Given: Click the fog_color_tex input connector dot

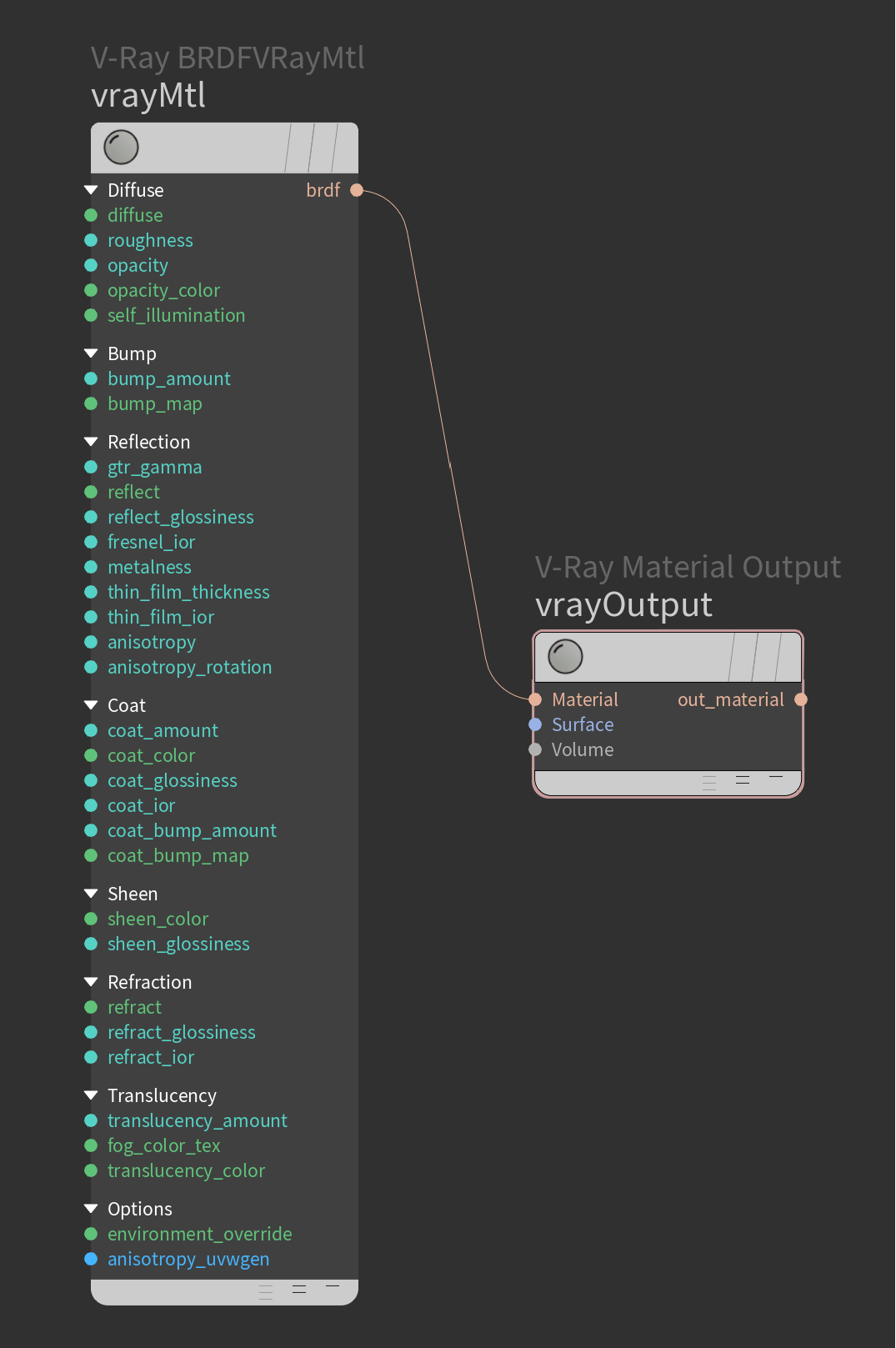Looking at the screenshot, I should click(x=91, y=1145).
